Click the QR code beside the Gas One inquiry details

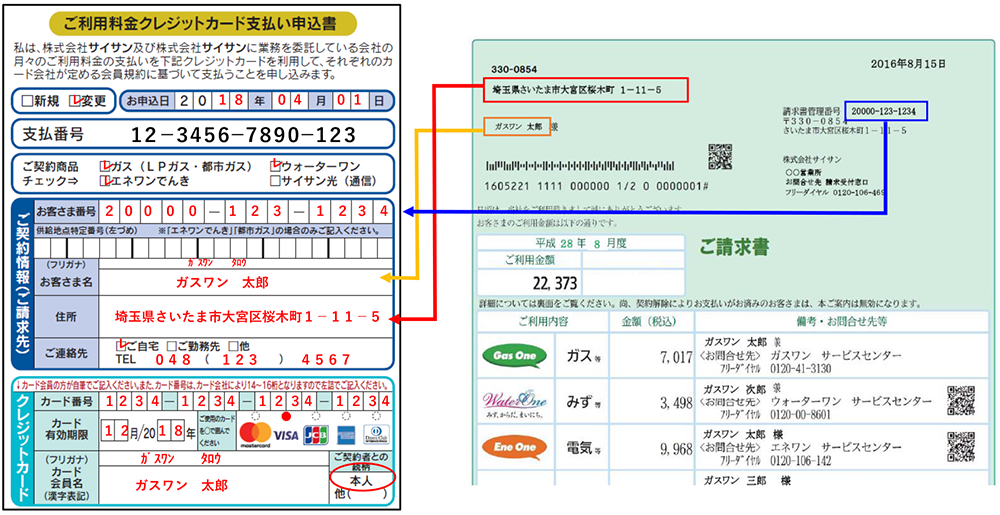tap(961, 399)
